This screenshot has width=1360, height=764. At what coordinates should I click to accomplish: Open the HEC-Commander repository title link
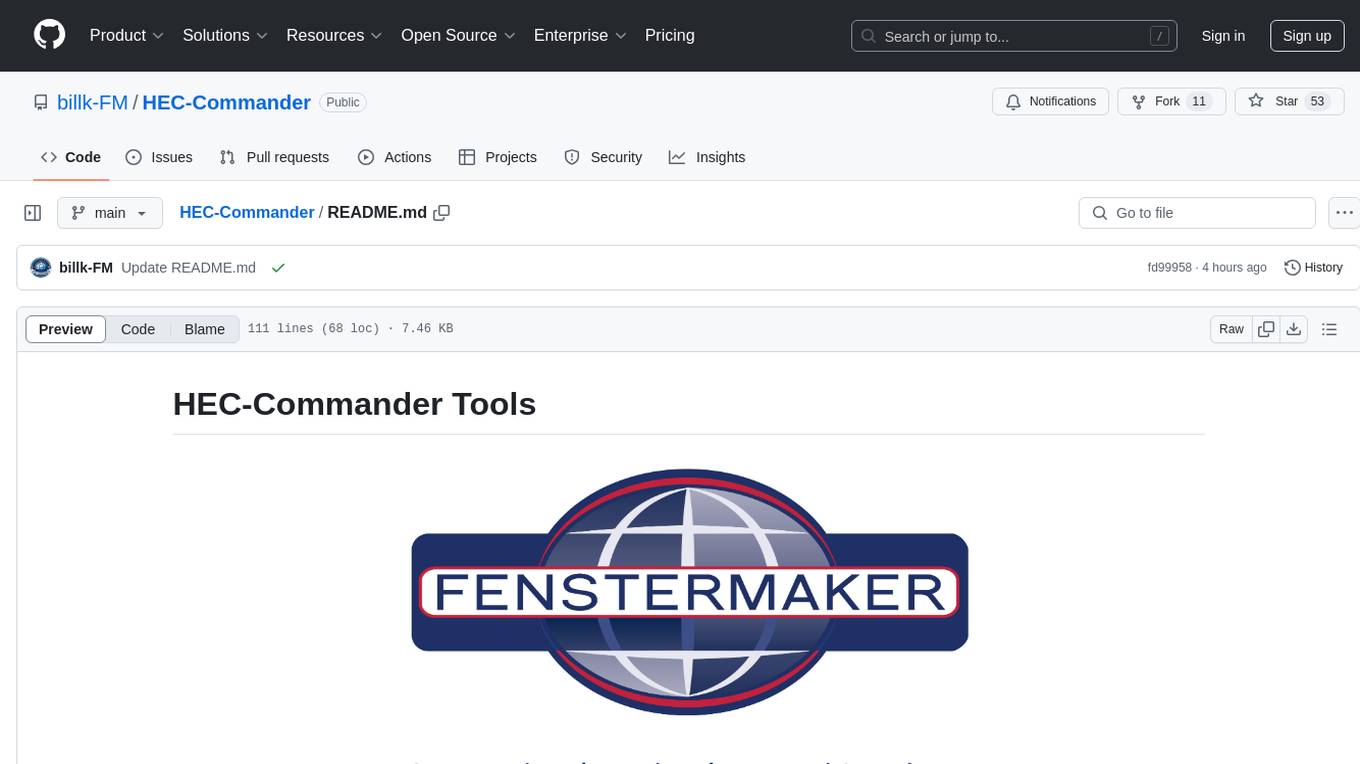[227, 102]
